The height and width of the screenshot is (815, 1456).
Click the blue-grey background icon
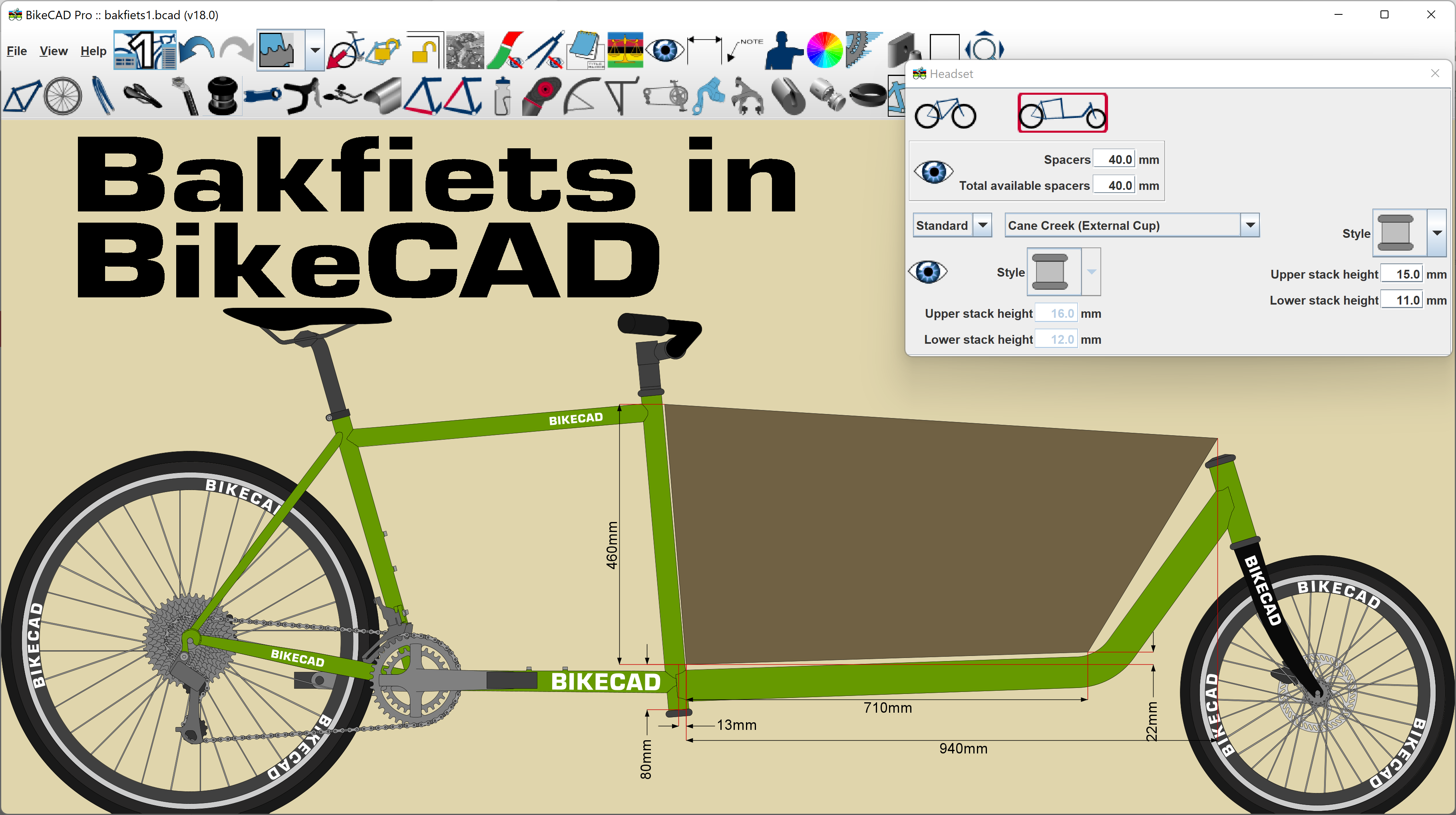(280, 50)
